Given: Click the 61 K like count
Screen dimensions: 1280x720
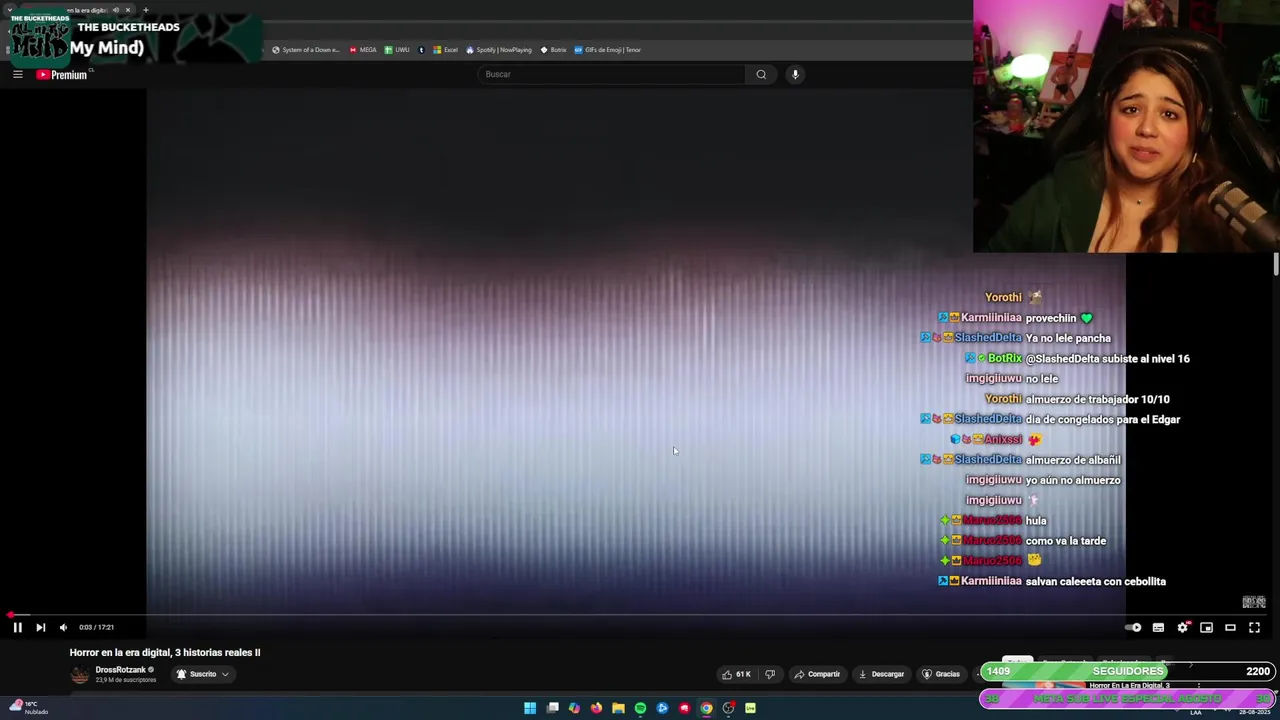Looking at the screenshot, I should (x=743, y=674).
